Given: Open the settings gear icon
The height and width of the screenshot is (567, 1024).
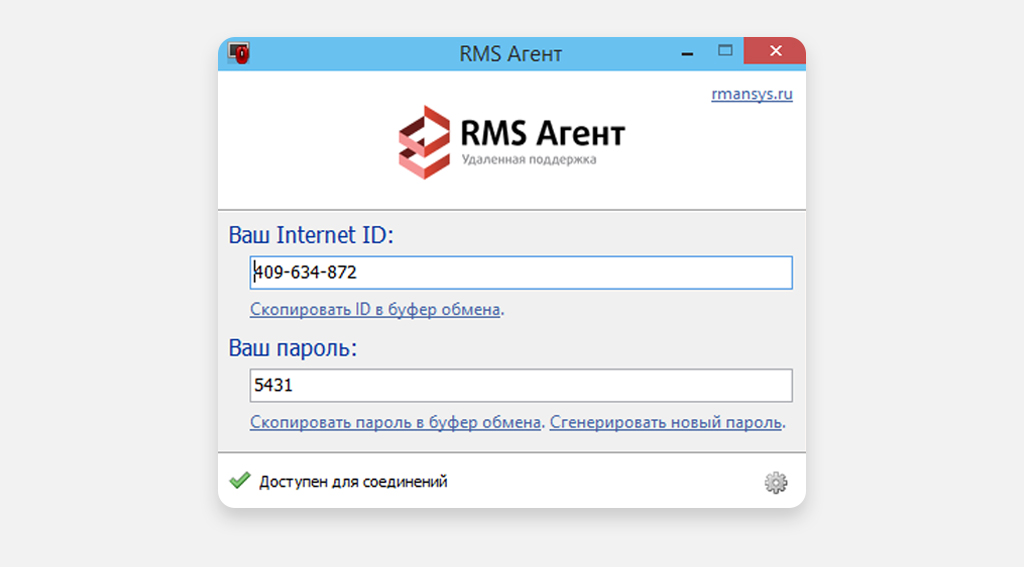Looking at the screenshot, I should point(776,482).
